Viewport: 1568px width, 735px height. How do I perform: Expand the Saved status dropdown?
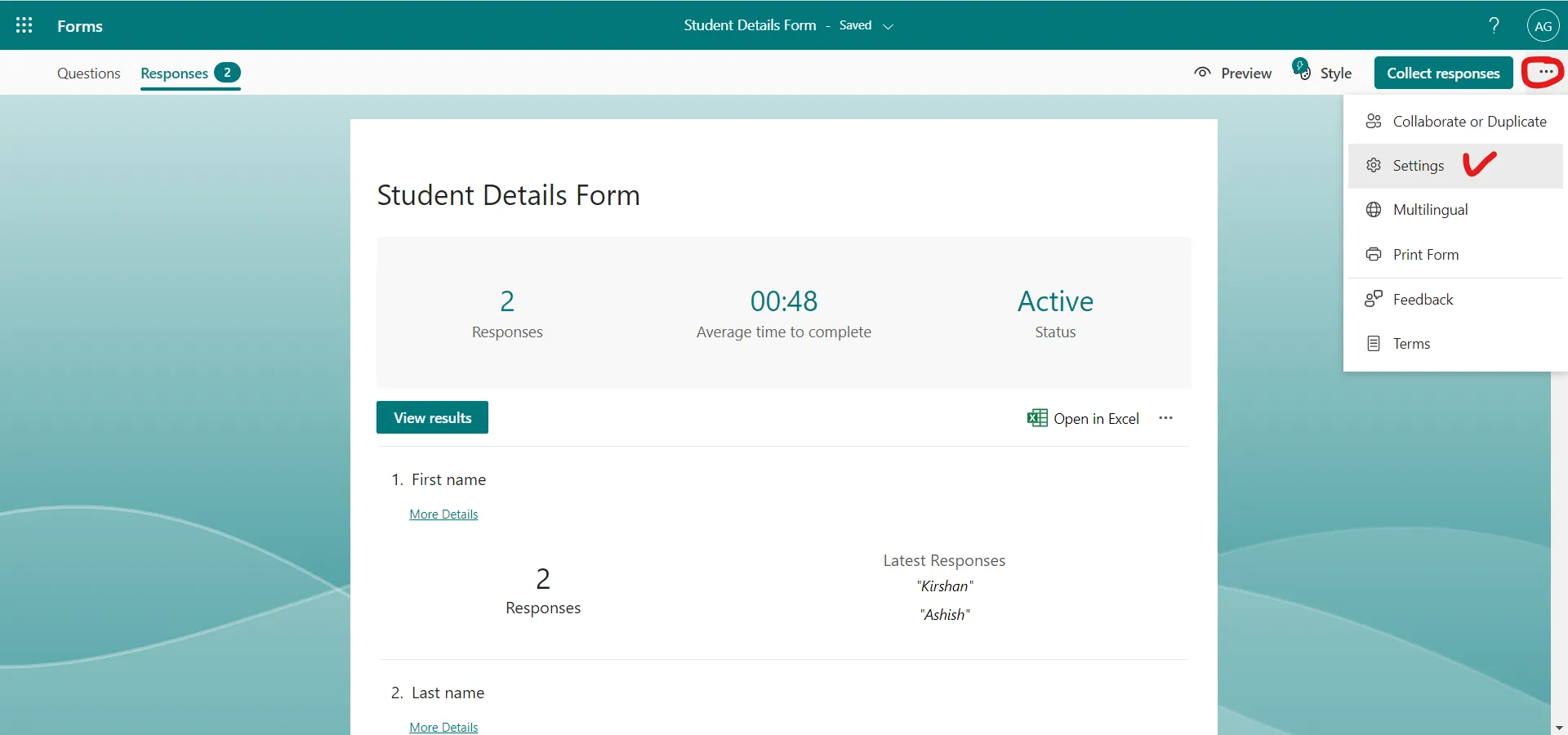click(888, 25)
